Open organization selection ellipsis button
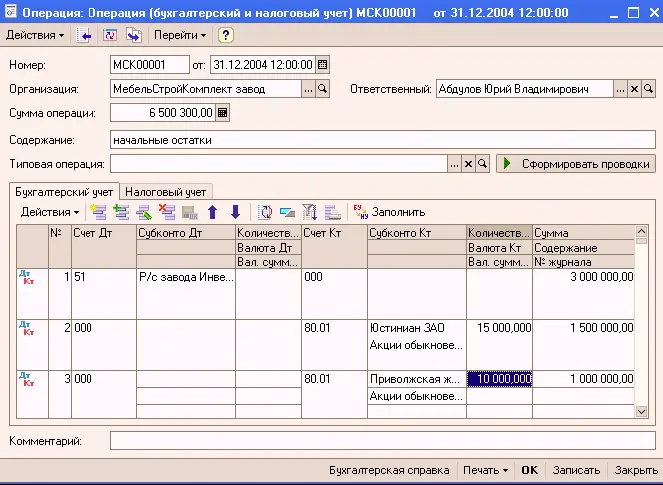The width and height of the screenshot is (663, 485). (308, 89)
